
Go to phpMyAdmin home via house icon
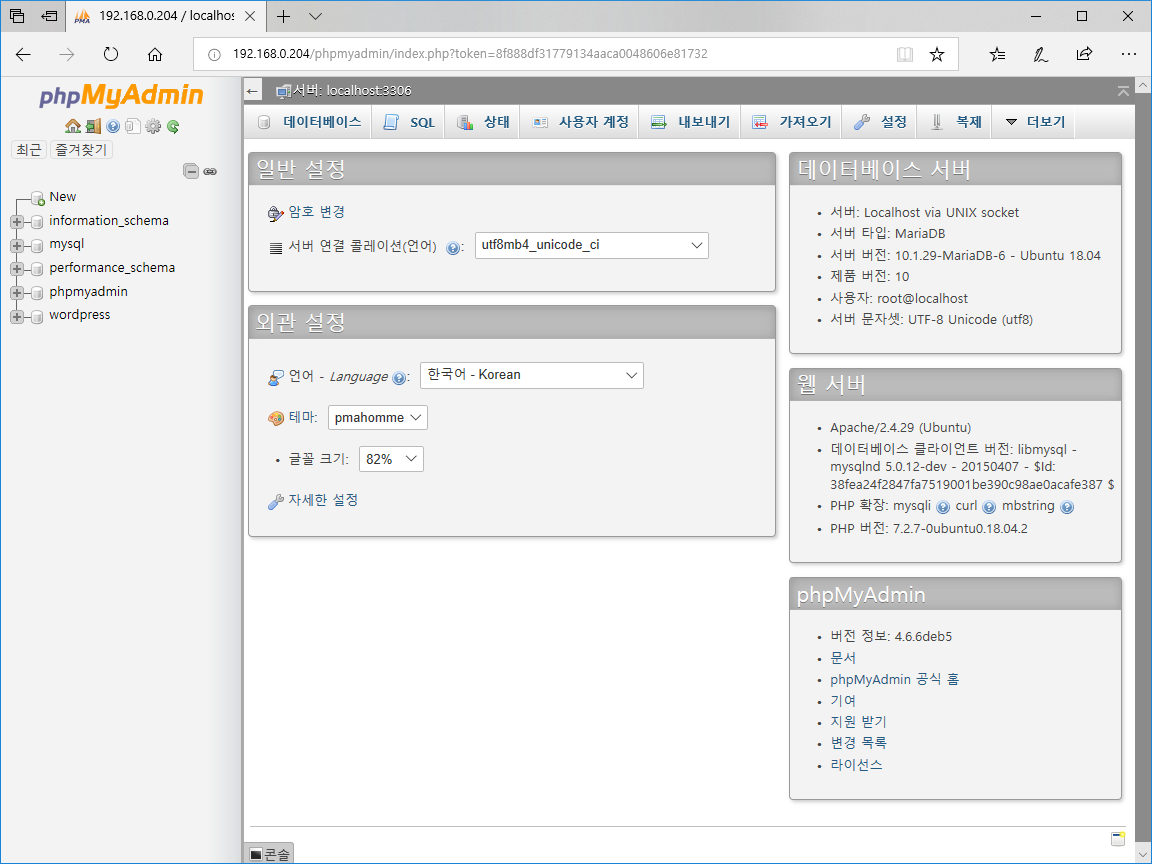tap(73, 126)
